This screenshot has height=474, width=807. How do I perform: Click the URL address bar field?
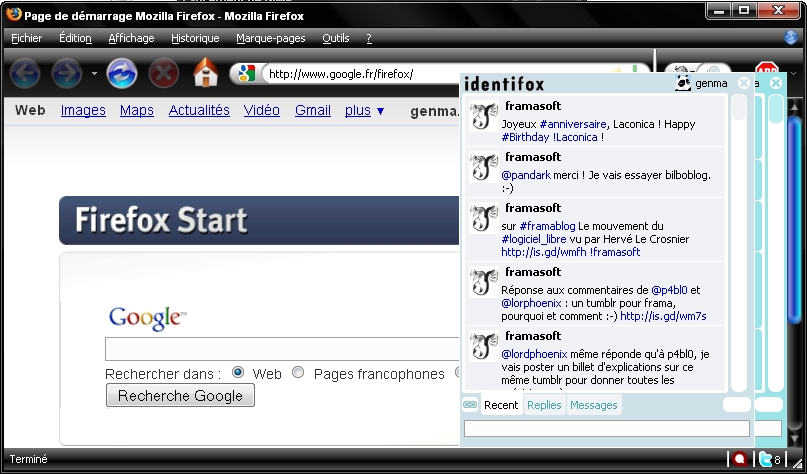click(438, 74)
